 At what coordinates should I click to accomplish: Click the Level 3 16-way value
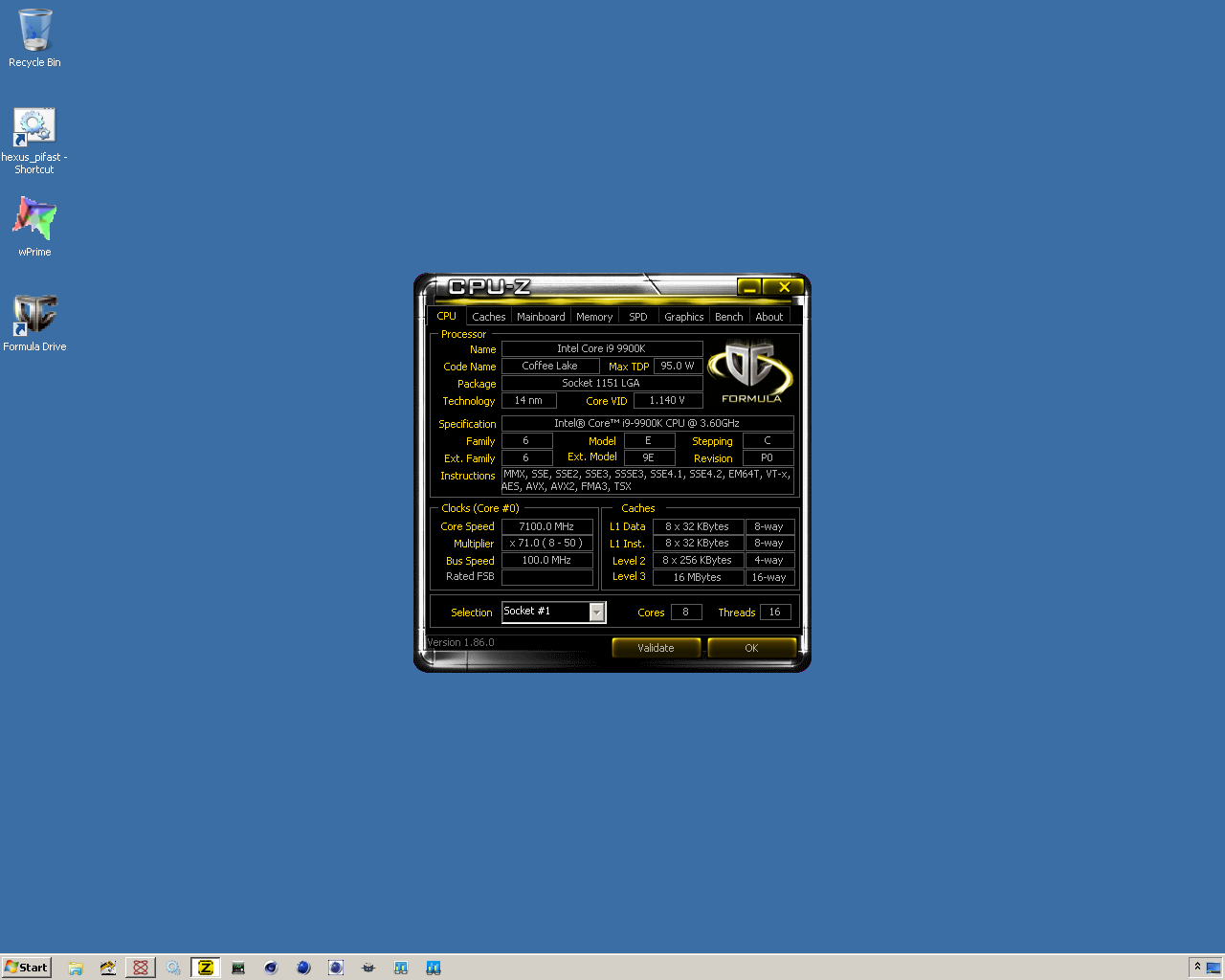(769, 577)
